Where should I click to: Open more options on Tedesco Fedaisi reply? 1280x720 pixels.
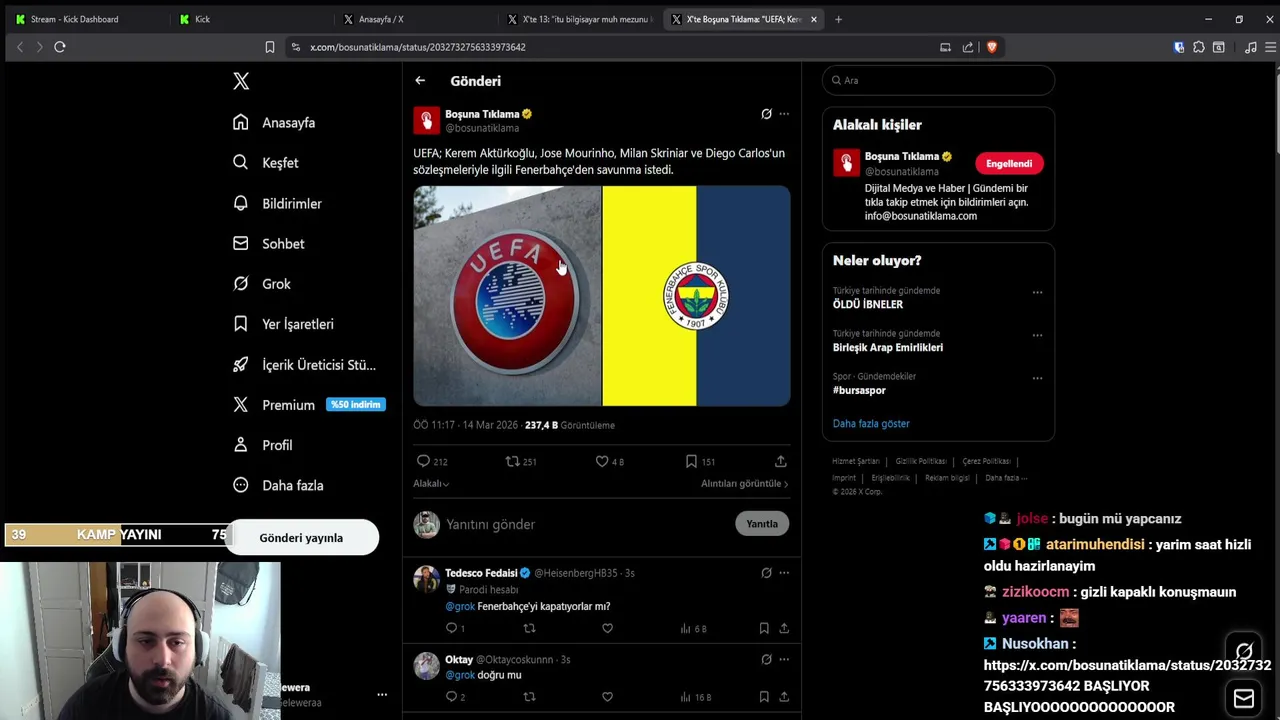784,573
